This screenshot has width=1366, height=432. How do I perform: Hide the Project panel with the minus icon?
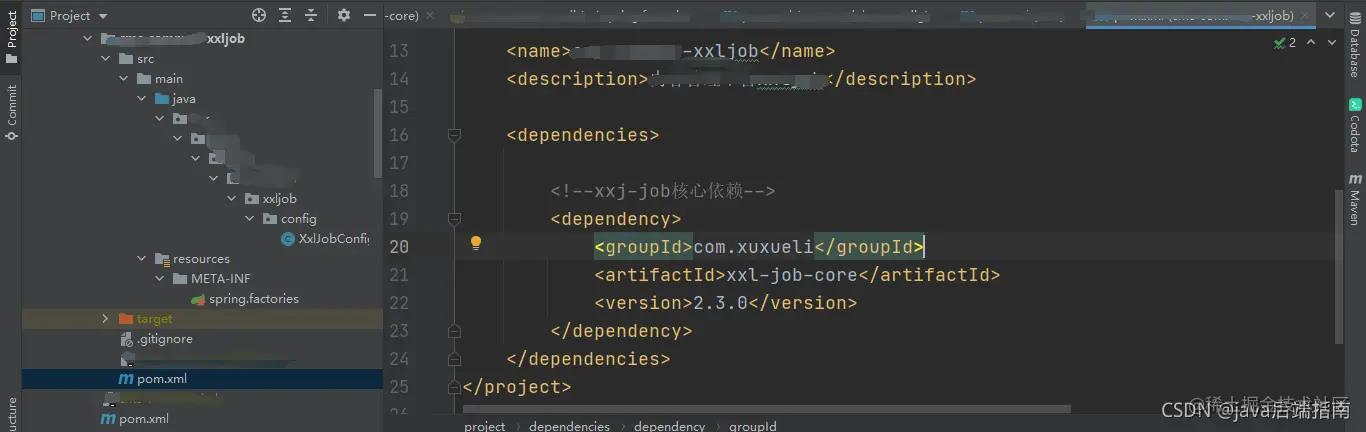tap(371, 15)
